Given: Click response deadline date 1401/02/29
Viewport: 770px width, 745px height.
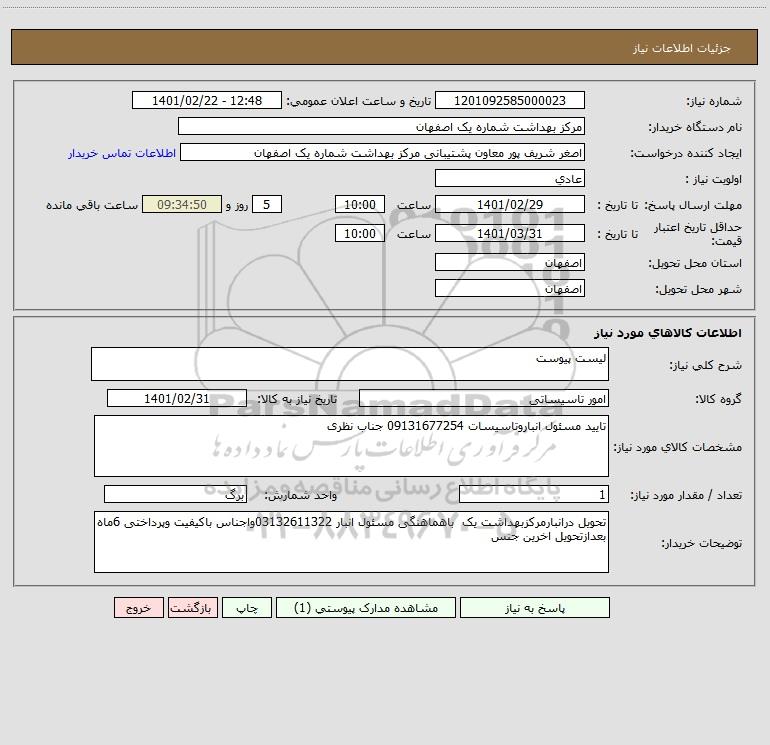Looking at the screenshot, I should [x=510, y=204].
